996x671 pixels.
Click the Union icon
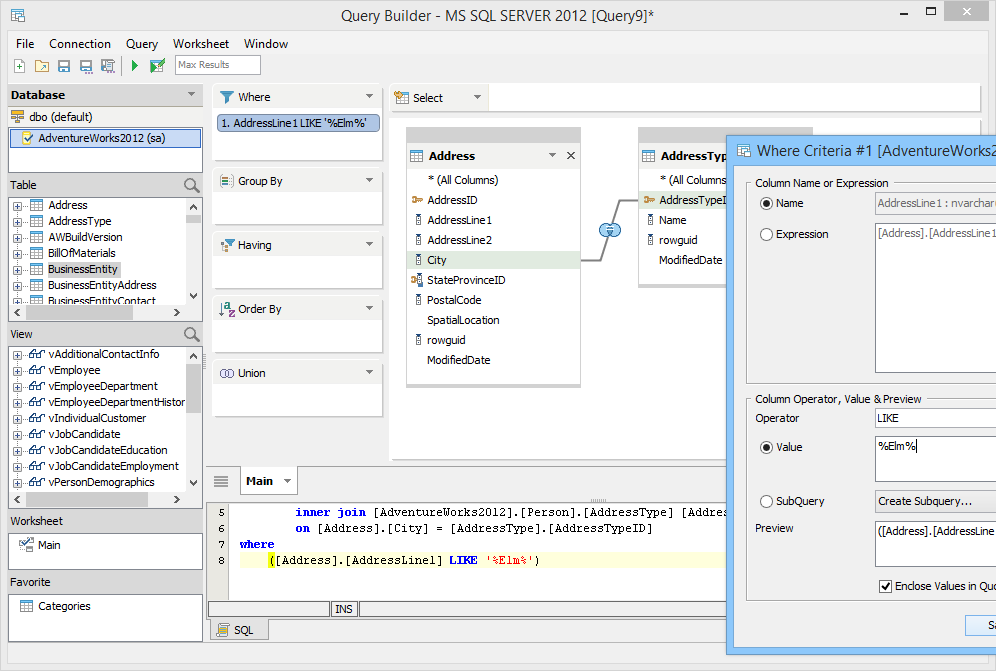point(227,374)
